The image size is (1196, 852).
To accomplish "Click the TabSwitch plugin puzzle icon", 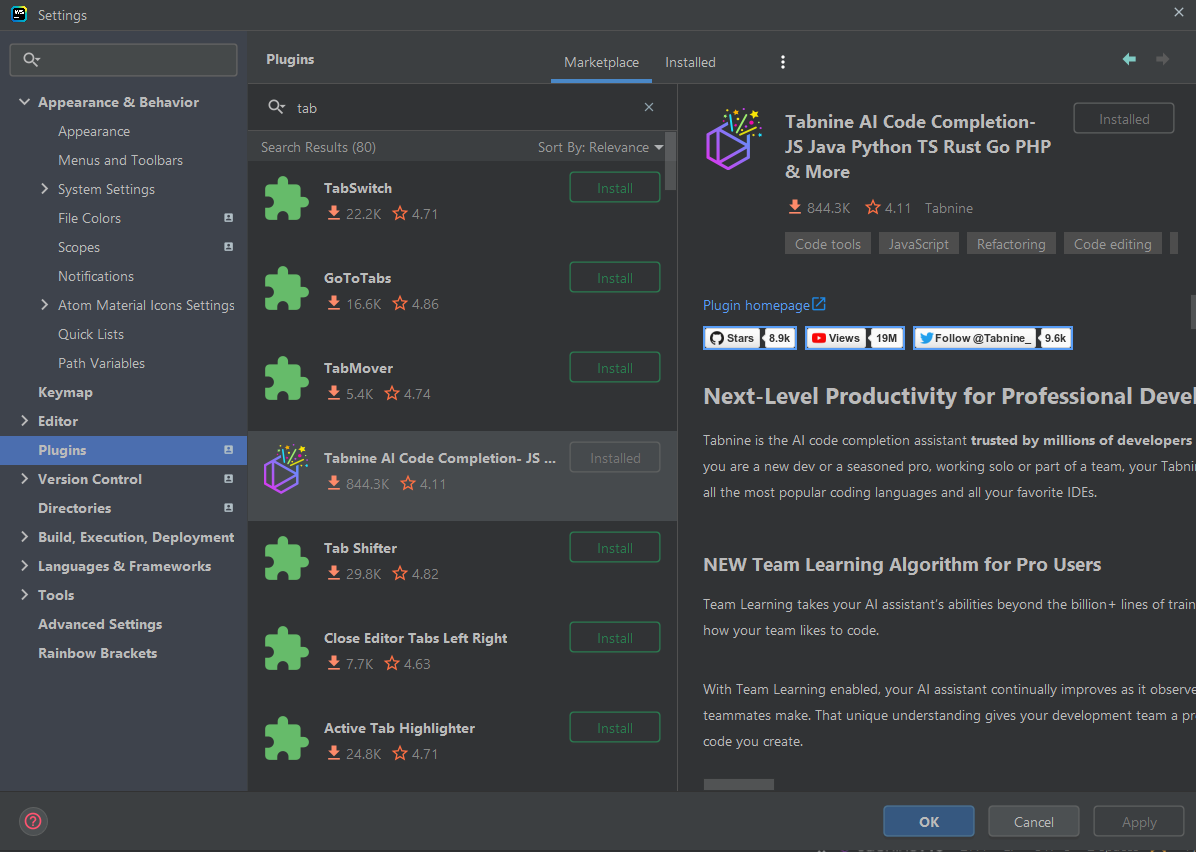I will [286, 199].
